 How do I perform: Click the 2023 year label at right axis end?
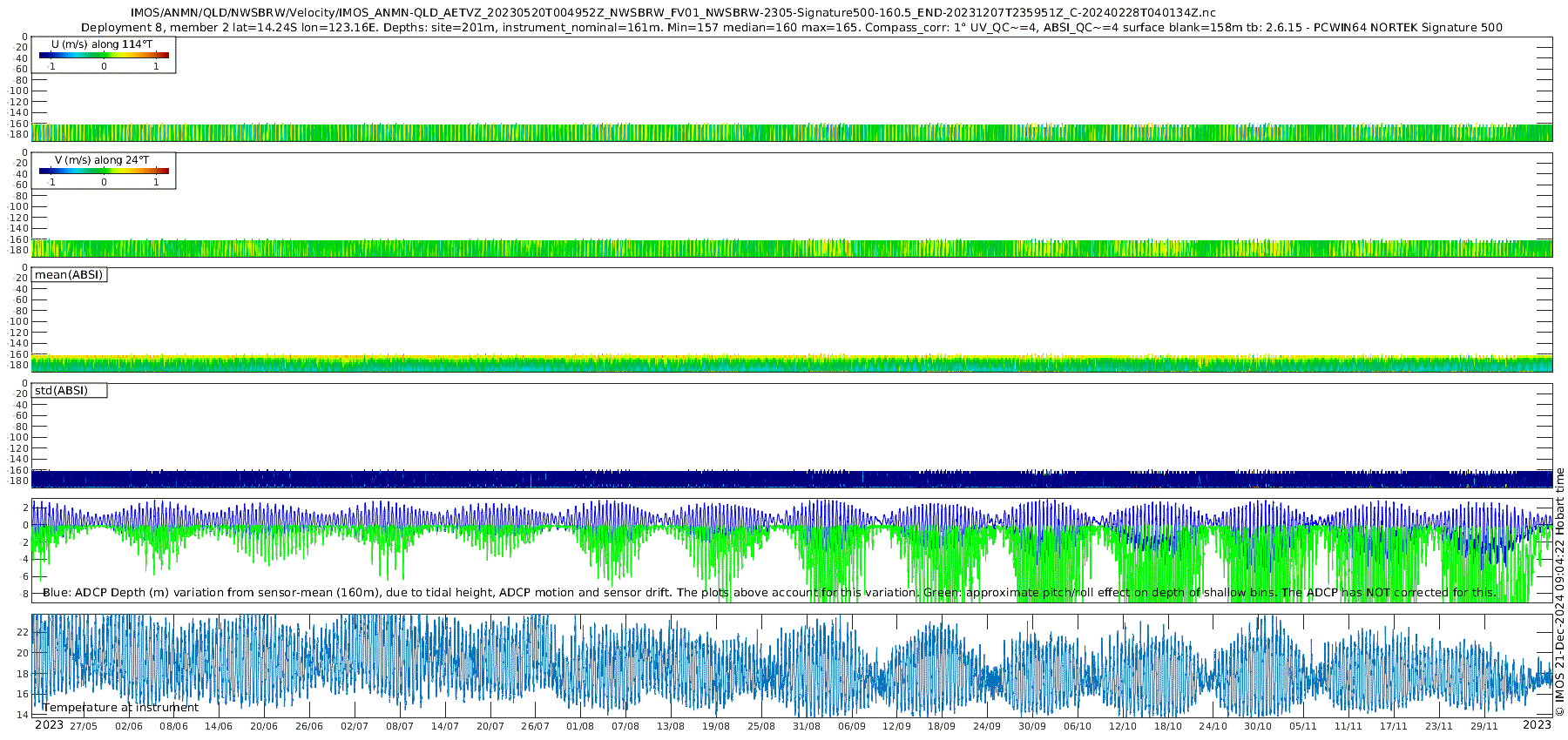1537,725
